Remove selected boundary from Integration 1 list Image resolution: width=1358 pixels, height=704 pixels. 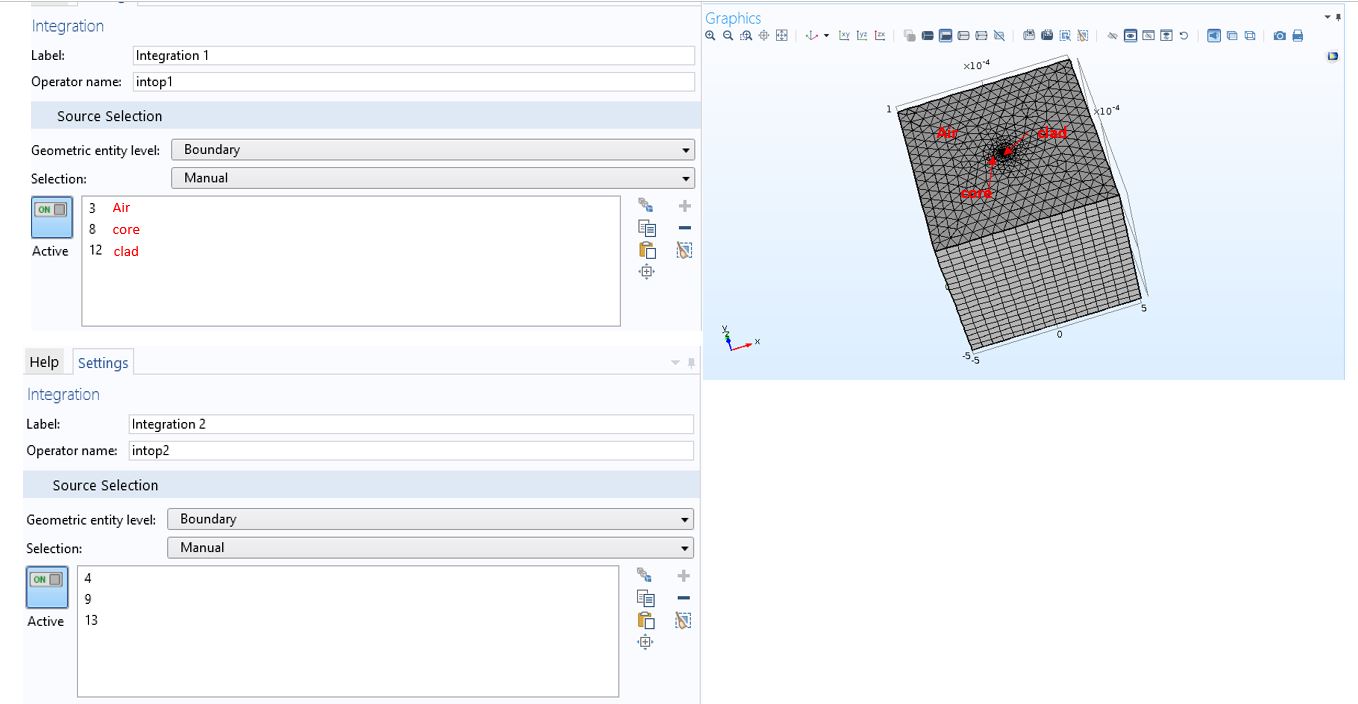click(684, 228)
